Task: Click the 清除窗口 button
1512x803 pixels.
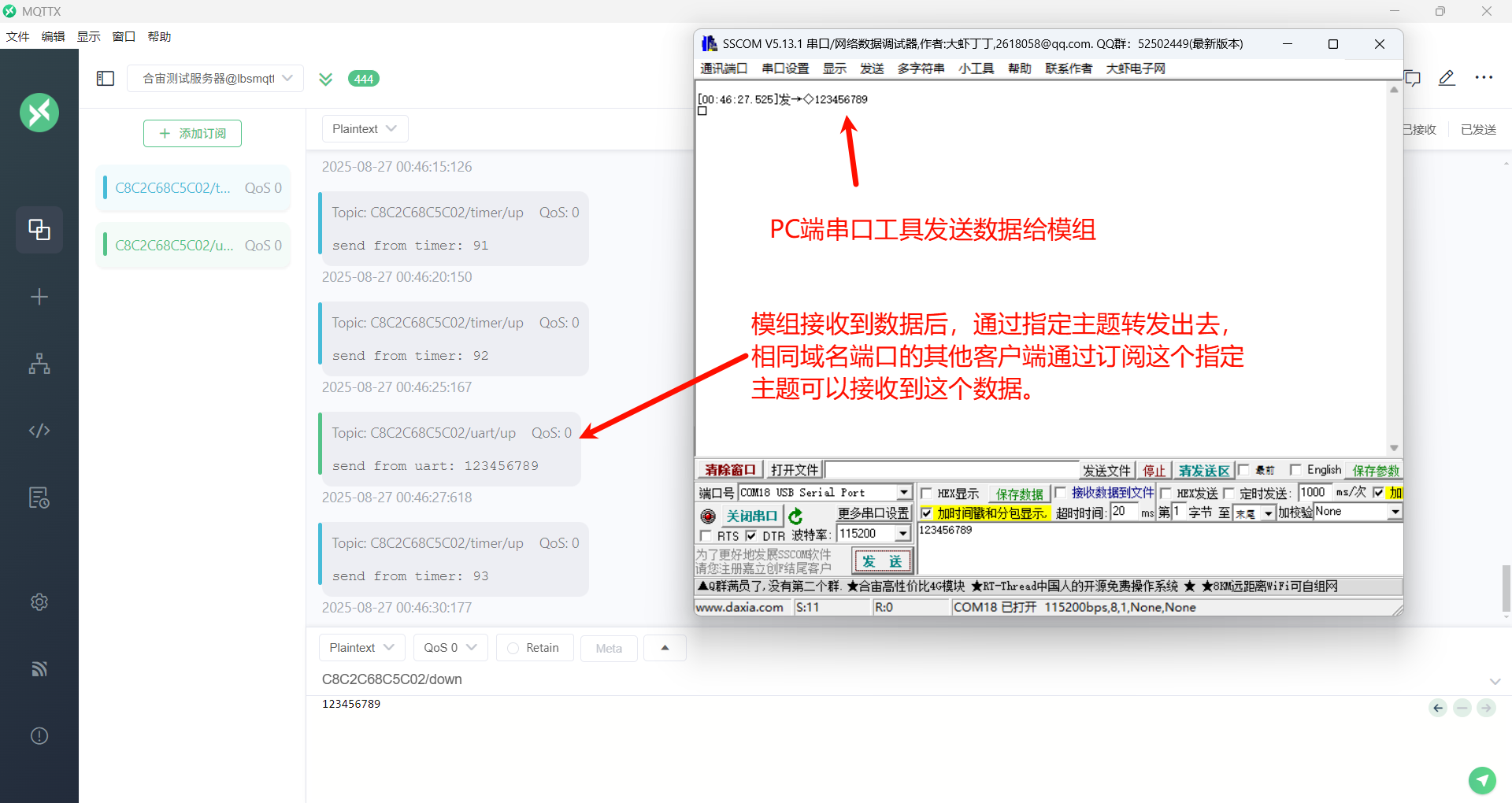Action: pos(730,470)
